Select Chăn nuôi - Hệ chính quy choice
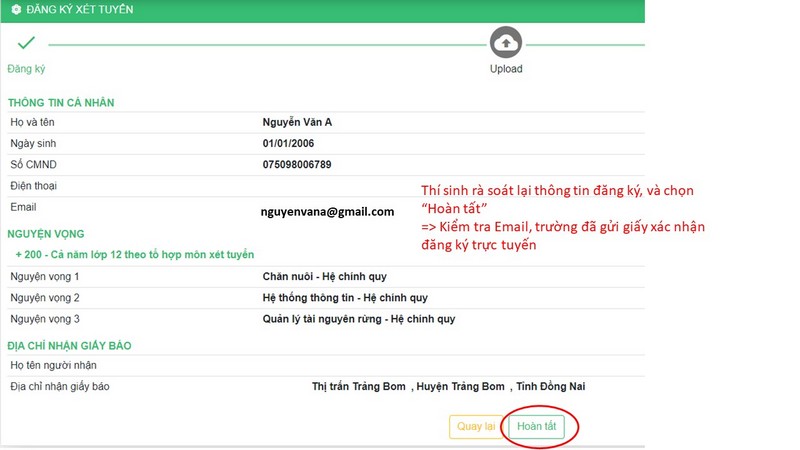This screenshot has width=800, height=450. pyautogui.click(x=324, y=276)
